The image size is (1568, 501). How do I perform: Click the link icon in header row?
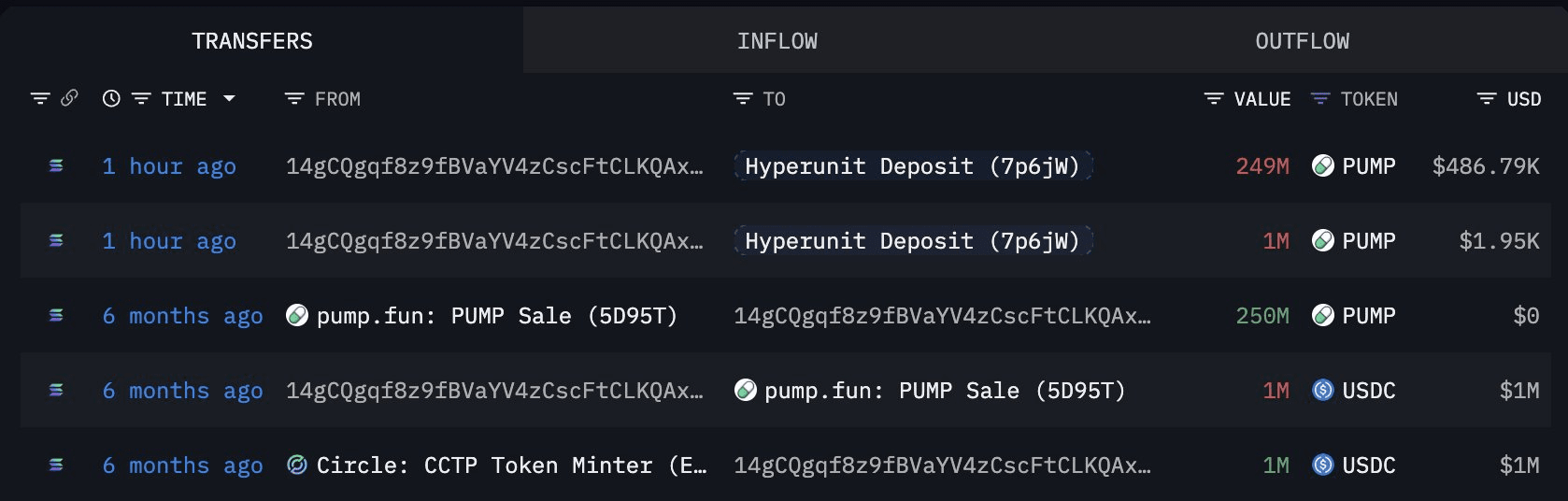tap(69, 98)
